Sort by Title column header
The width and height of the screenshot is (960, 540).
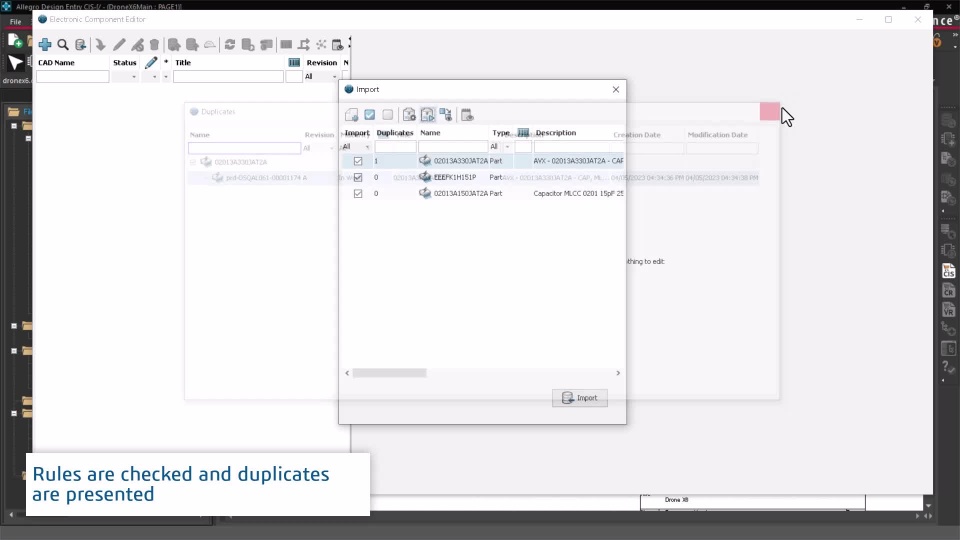(x=183, y=62)
